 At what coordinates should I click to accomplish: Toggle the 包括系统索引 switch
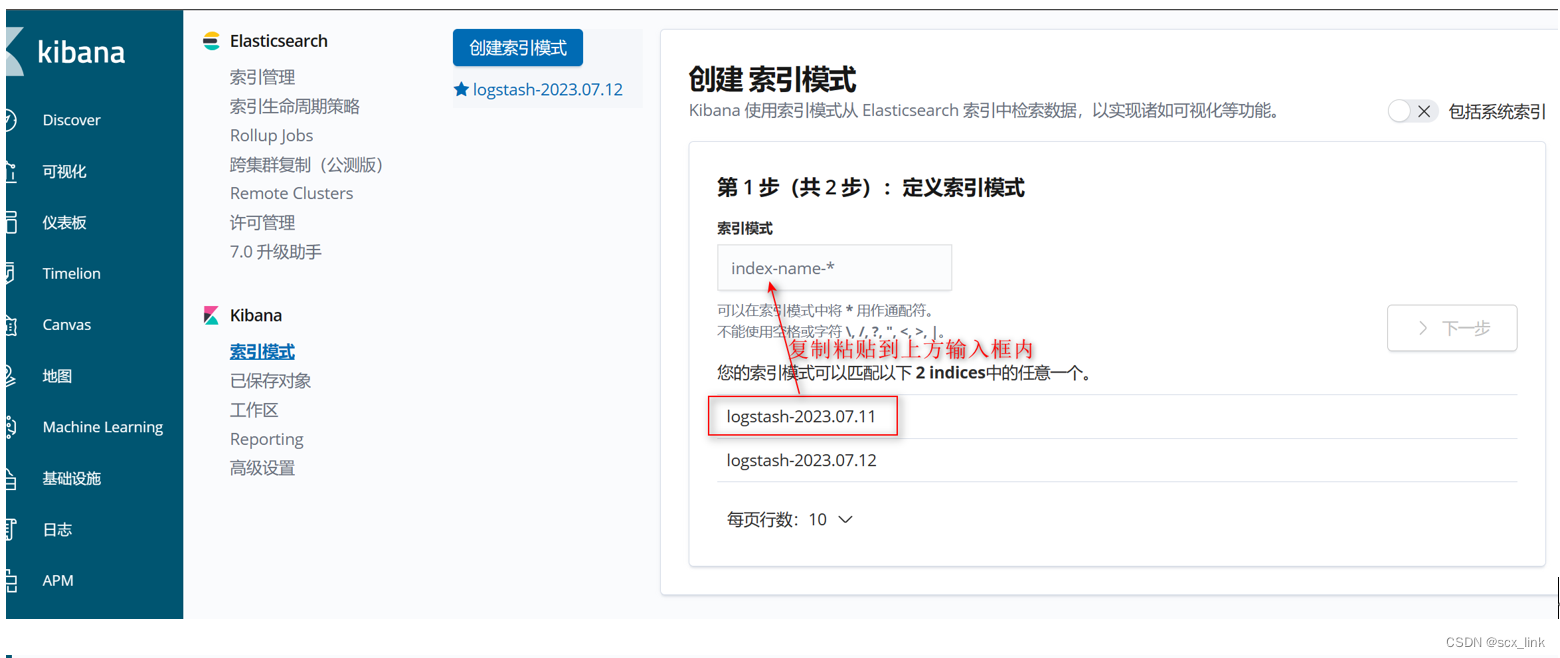[x=1412, y=111]
